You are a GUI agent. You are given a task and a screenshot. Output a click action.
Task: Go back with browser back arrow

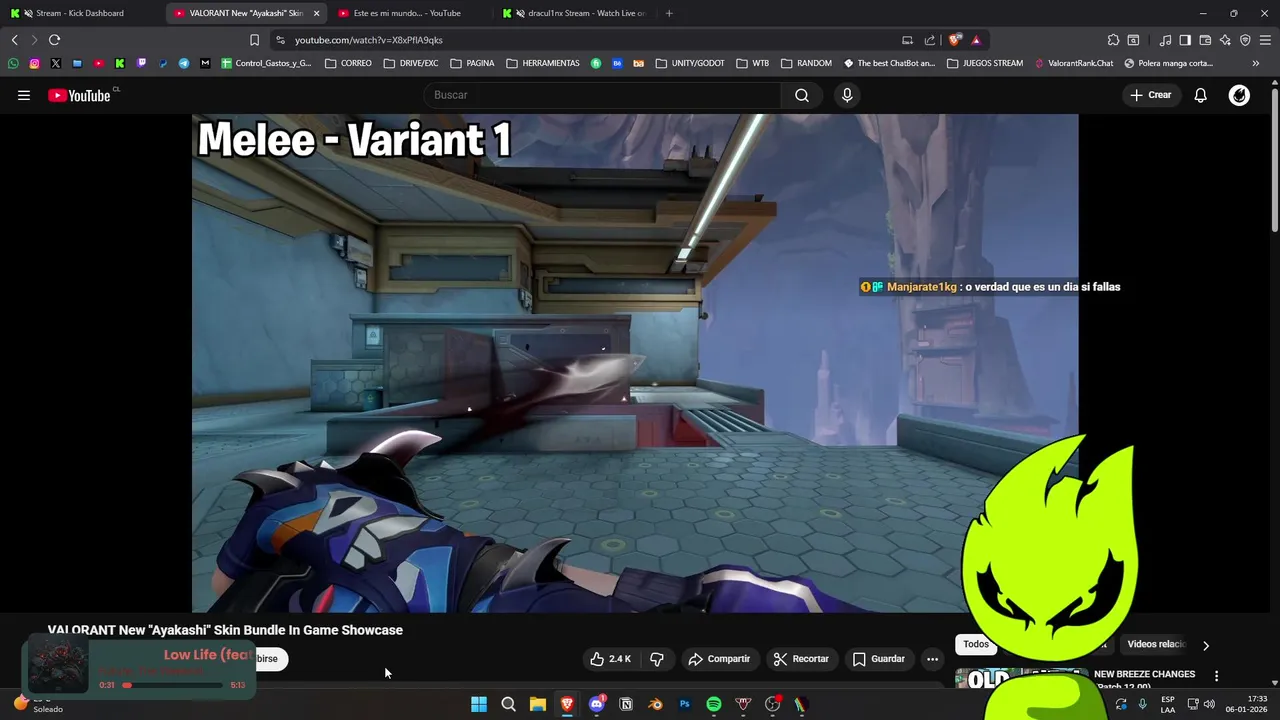14,40
